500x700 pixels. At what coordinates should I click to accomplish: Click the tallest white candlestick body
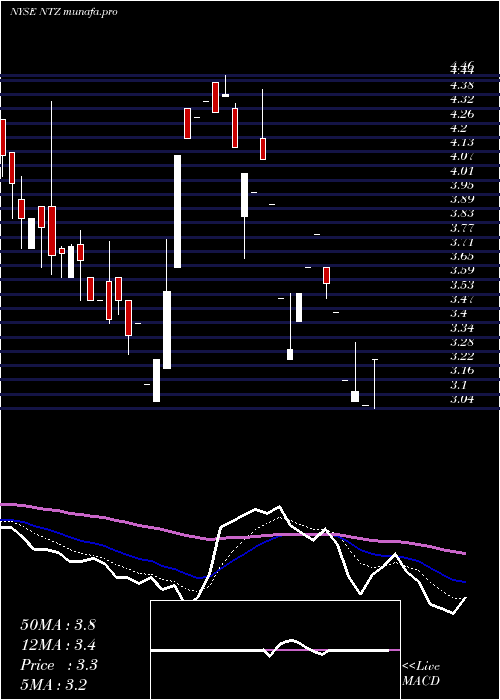click(x=177, y=211)
